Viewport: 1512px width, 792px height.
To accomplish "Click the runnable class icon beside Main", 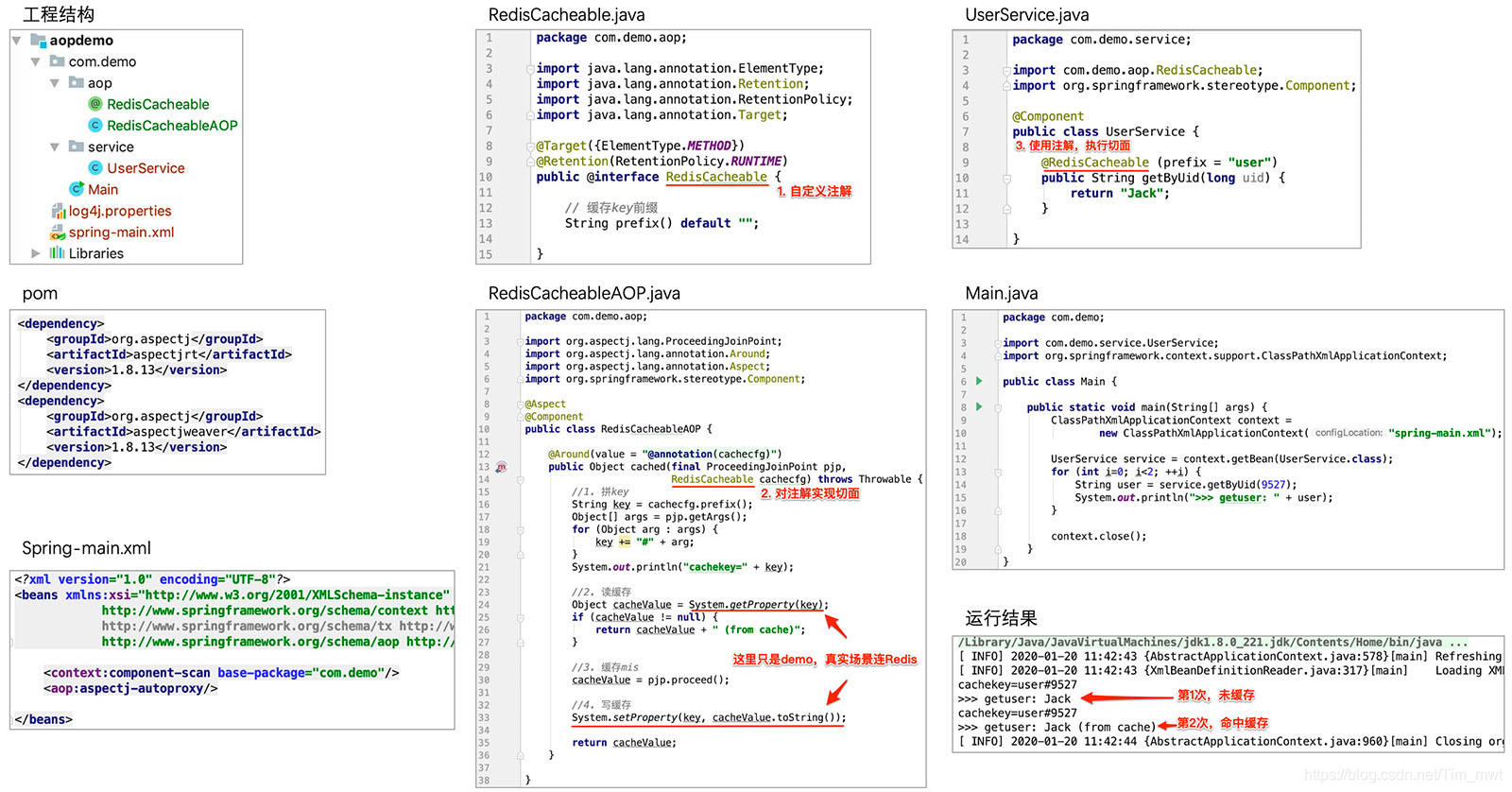I will pyautogui.click(x=77, y=189).
